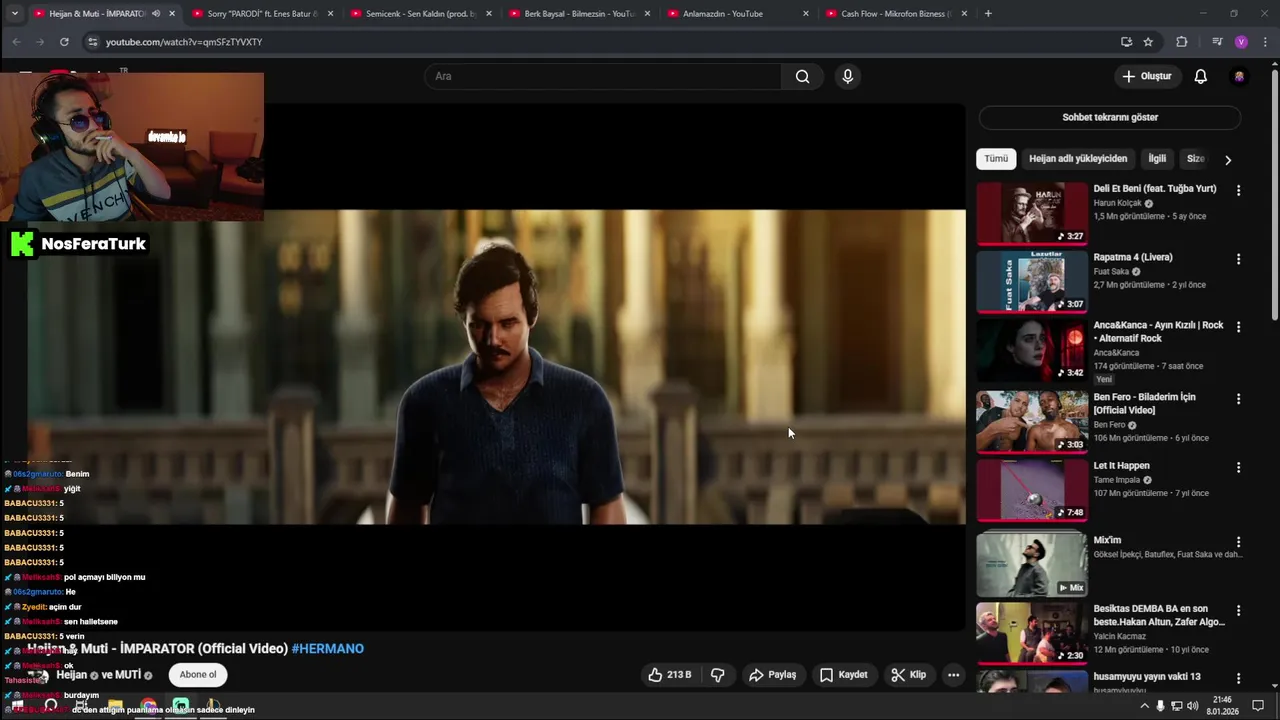
Task: Go back in the browser
Action: click(x=16, y=42)
